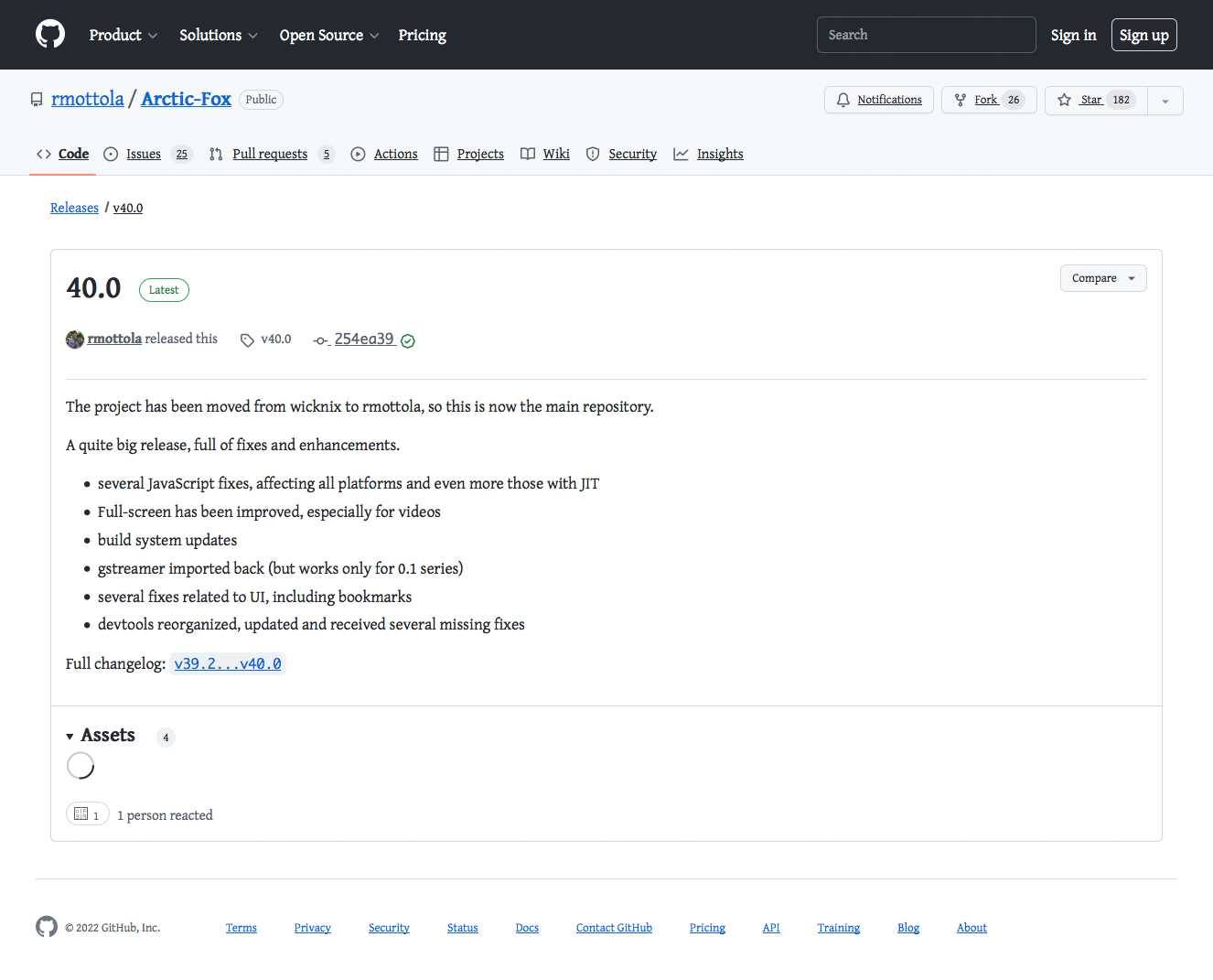This screenshot has width=1213, height=980.
Task: Click the Sign in link
Action: (x=1073, y=35)
